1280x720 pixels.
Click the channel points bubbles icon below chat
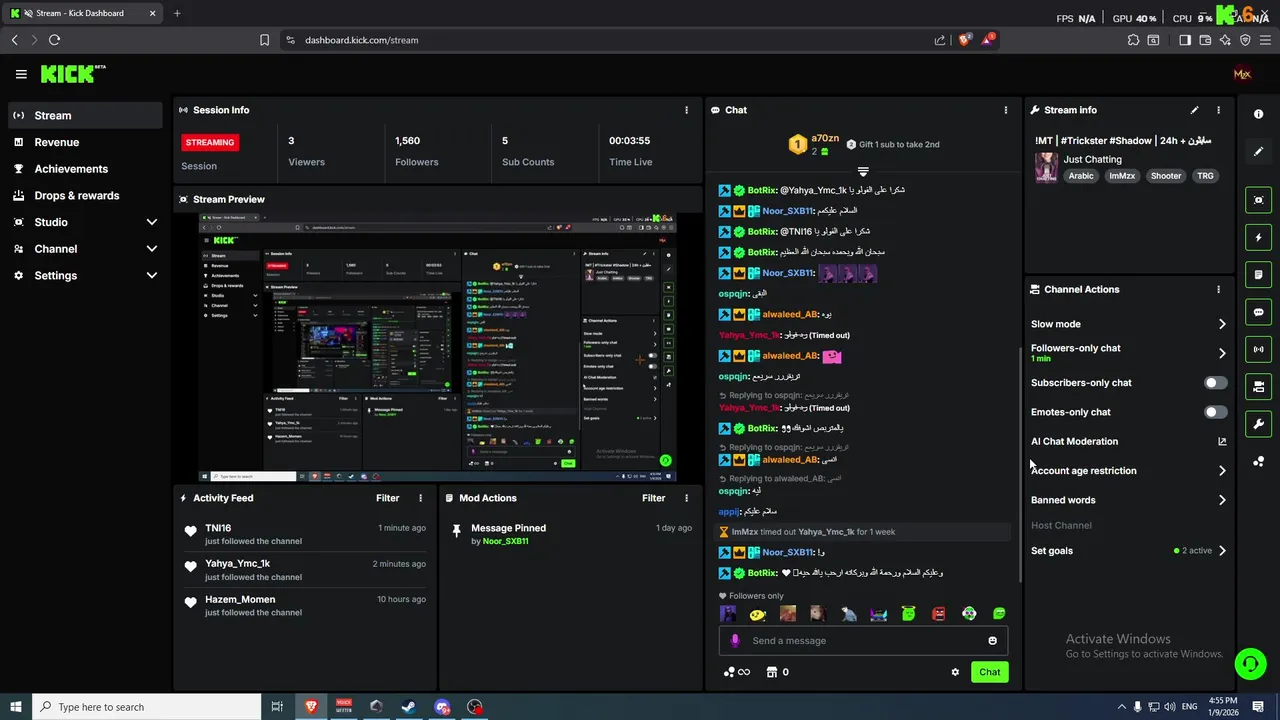coord(729,672)
